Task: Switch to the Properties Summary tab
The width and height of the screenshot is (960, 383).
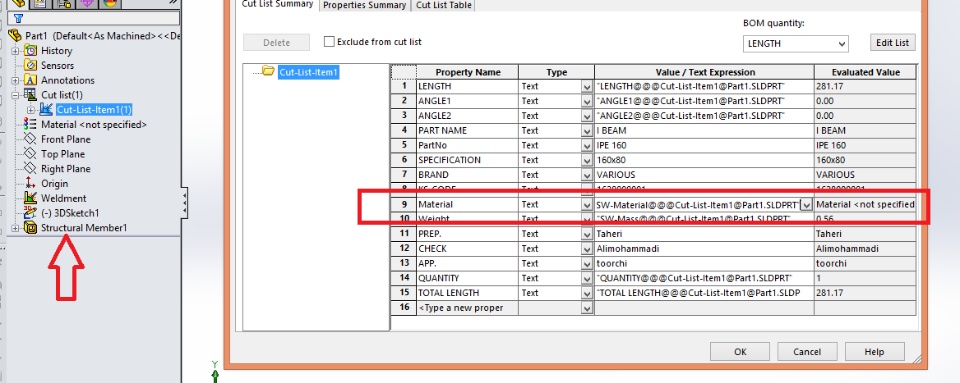Action: (364, 5)
